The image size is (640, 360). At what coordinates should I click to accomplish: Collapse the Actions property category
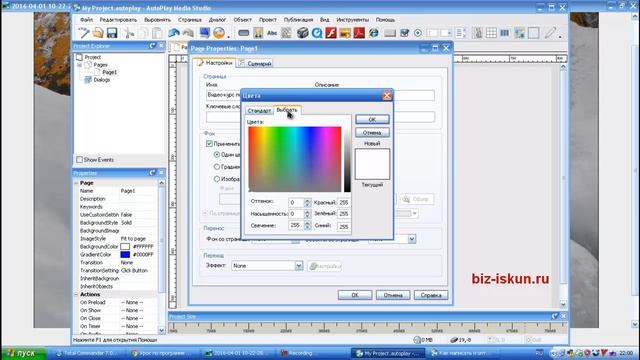[76, 294]
